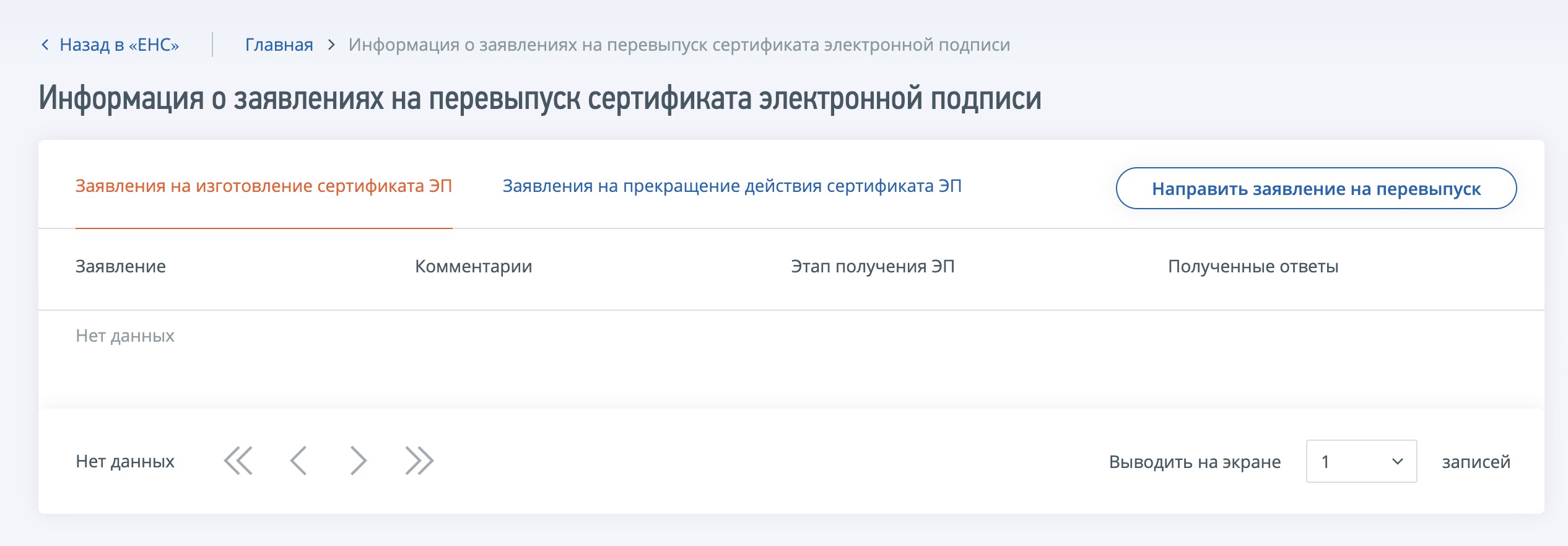
Task: Click the gray breadcrumb current page text
Action: (x=679, y=45)
